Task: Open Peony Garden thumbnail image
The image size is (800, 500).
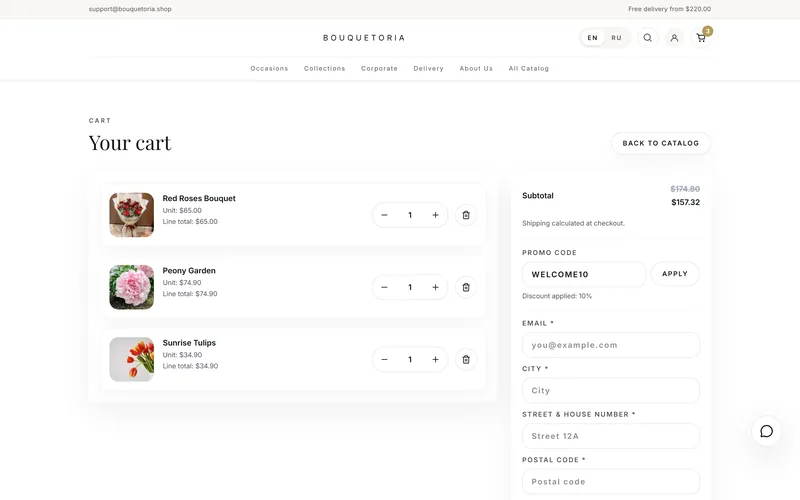Action: click(x=132, y=287)
